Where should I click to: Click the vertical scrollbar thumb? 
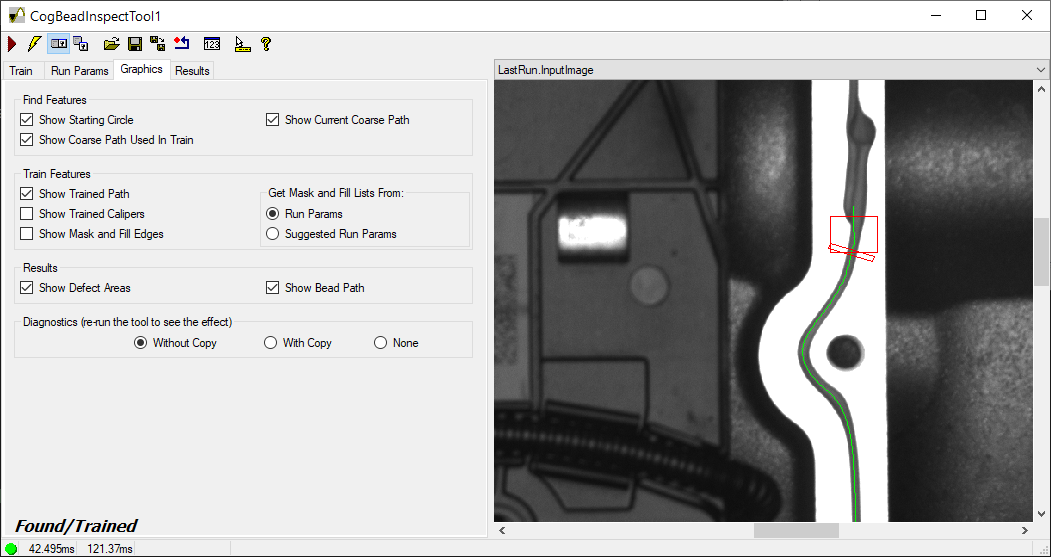1041,252
